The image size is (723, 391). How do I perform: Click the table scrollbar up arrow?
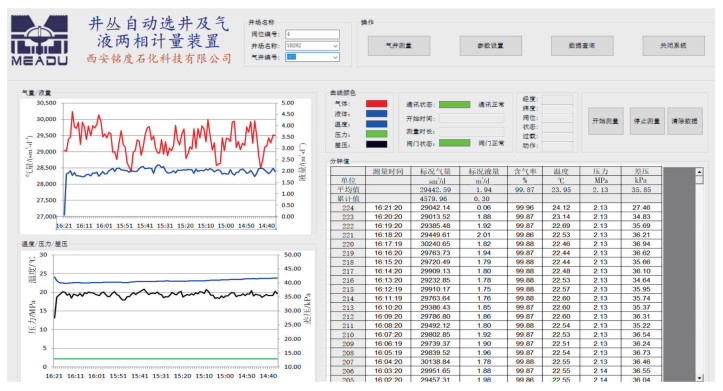pos(699,172)
